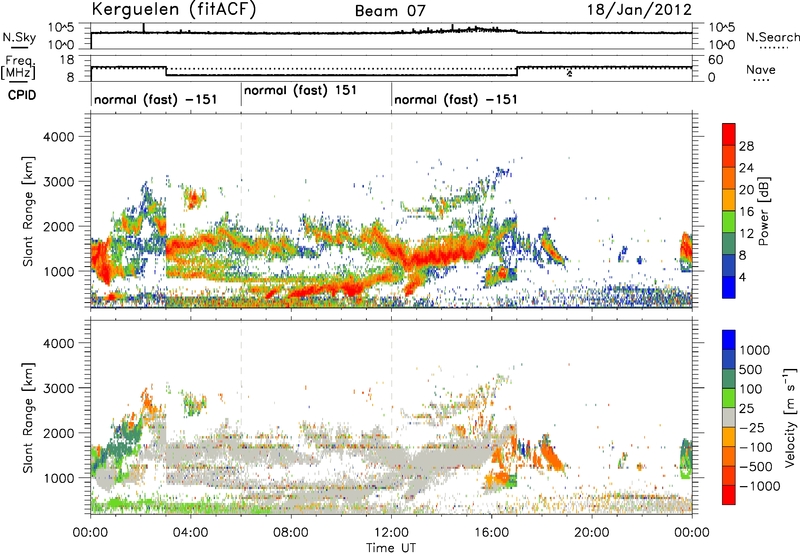Pick the bottom red segment of the velocity colorbar
Viewport: 800px width, 554px height.
tap(729, 495)
